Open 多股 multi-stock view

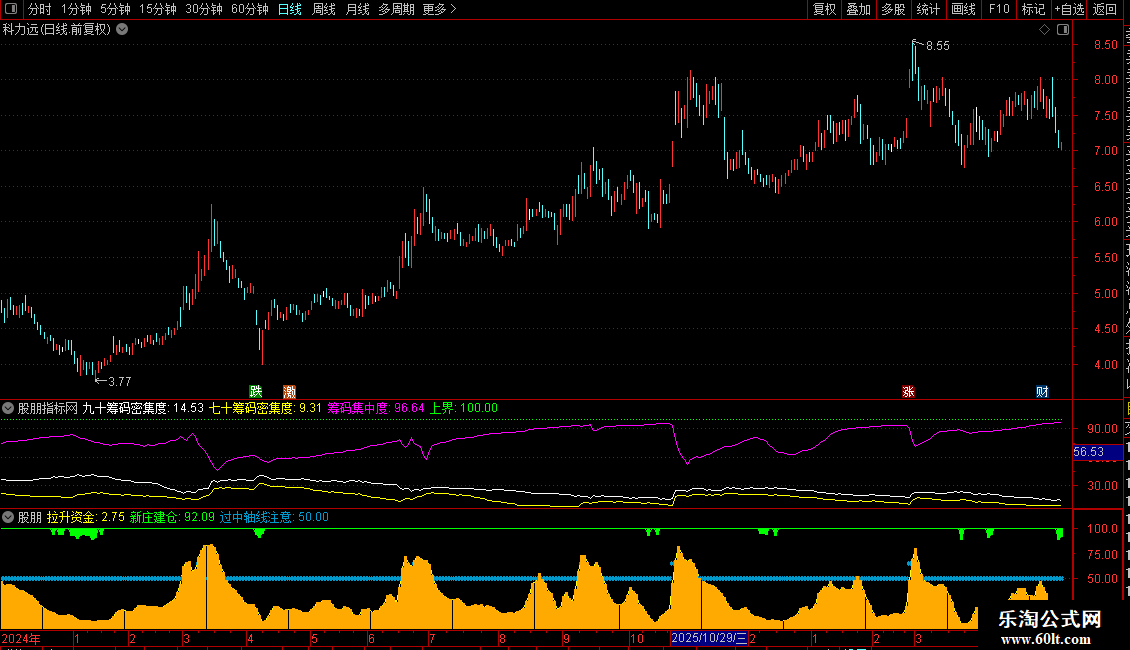[x=893, y=9]
